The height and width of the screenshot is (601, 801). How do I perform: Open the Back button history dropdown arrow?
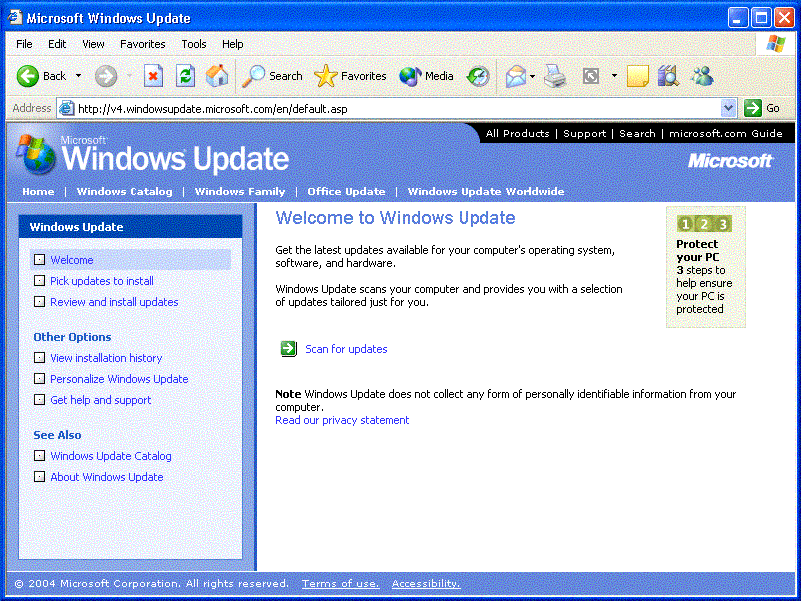pos(78,76)
